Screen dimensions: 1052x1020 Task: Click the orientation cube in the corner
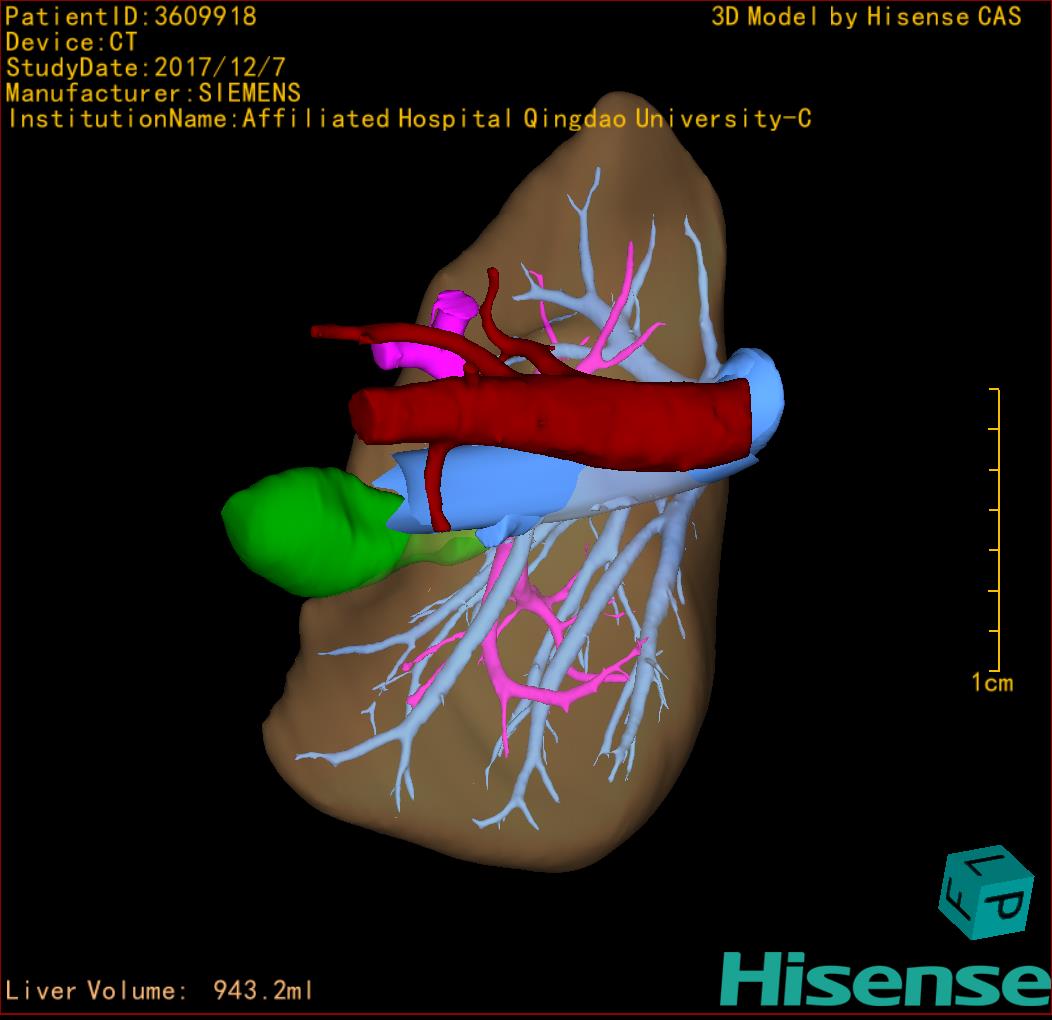tap(986, 892)
